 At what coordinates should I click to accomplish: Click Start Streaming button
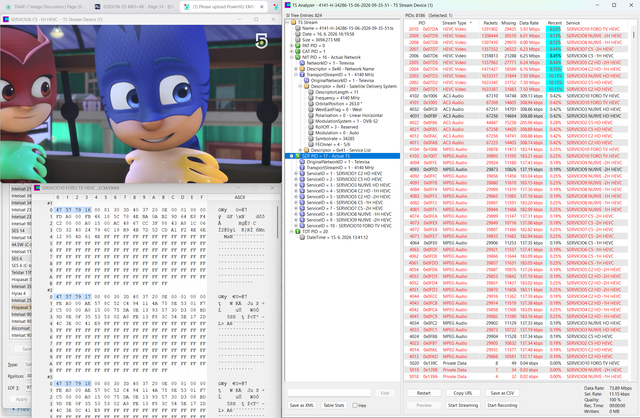point(463,405)
